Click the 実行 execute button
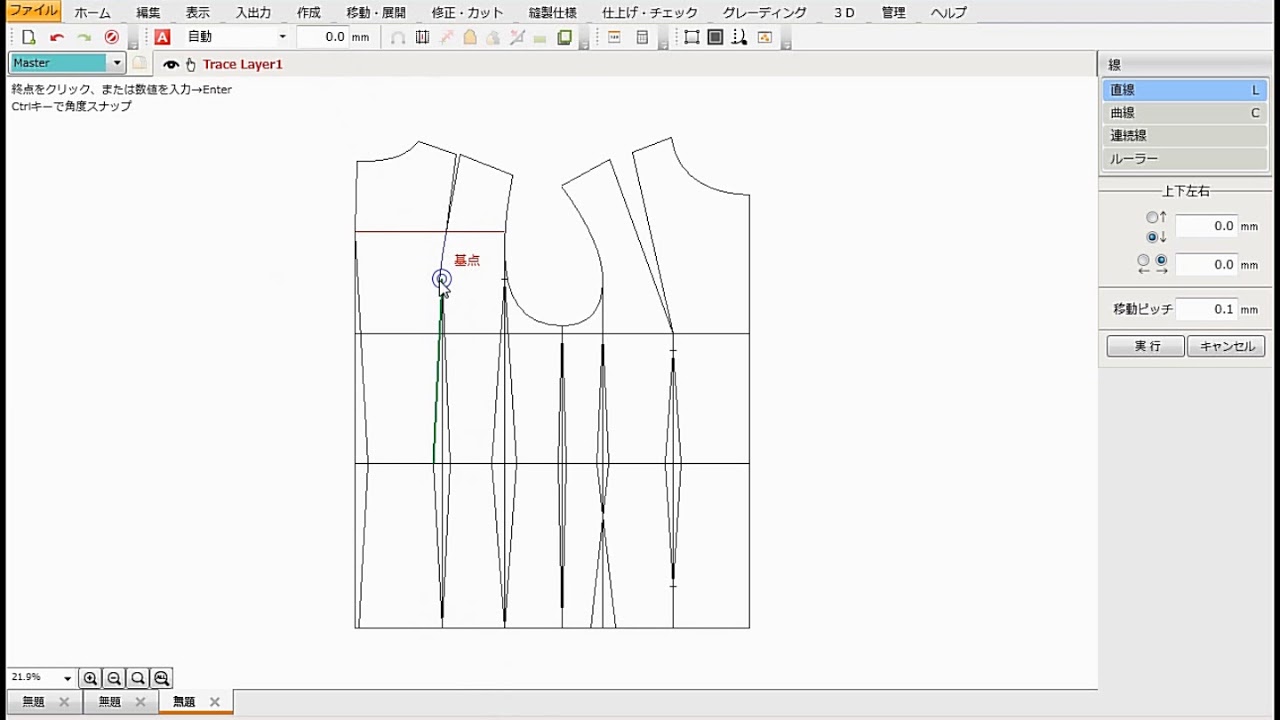Screen dimensions: 1280x720 (x=1146, y=346)
